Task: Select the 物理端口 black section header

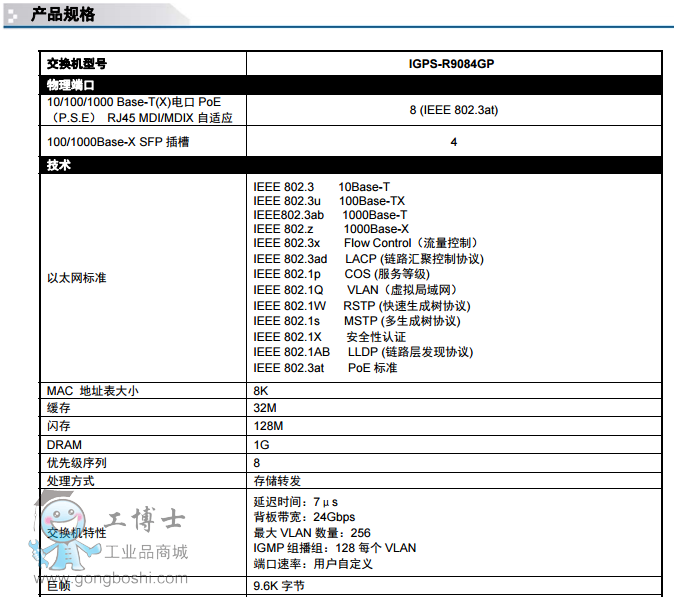Action: coord(72,85)
